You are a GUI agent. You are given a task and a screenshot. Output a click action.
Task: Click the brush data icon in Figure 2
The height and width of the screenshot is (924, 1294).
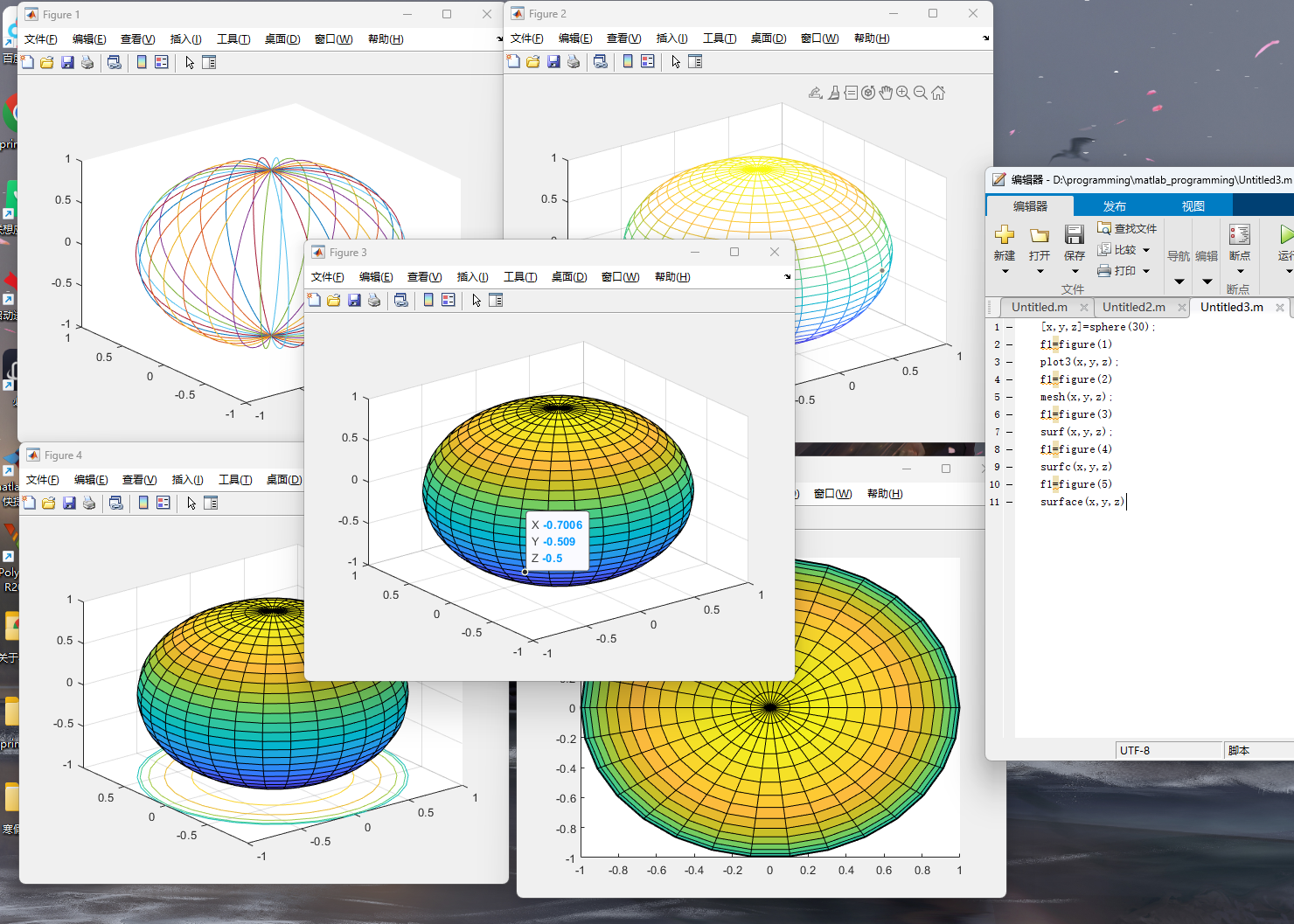[x=834, y=93]
